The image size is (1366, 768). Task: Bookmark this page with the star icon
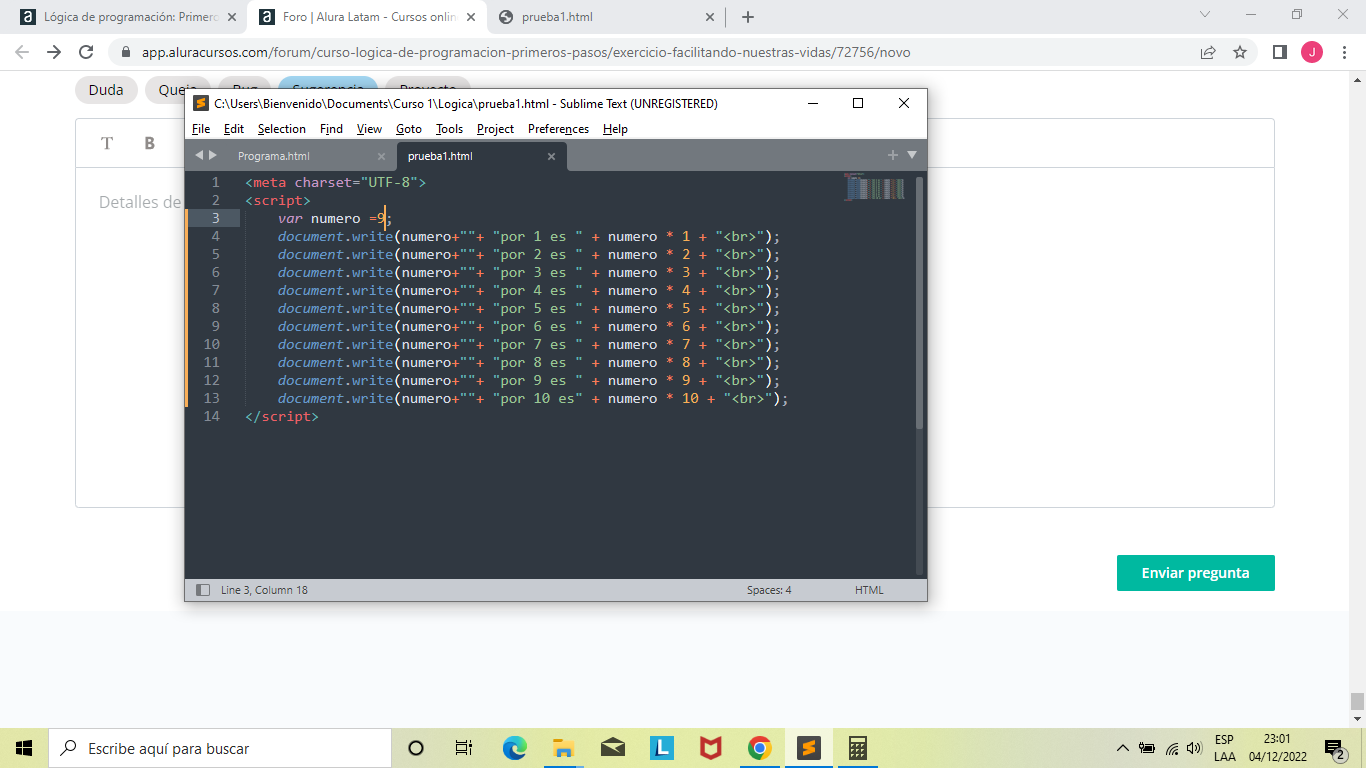[x=1240, y=52]
